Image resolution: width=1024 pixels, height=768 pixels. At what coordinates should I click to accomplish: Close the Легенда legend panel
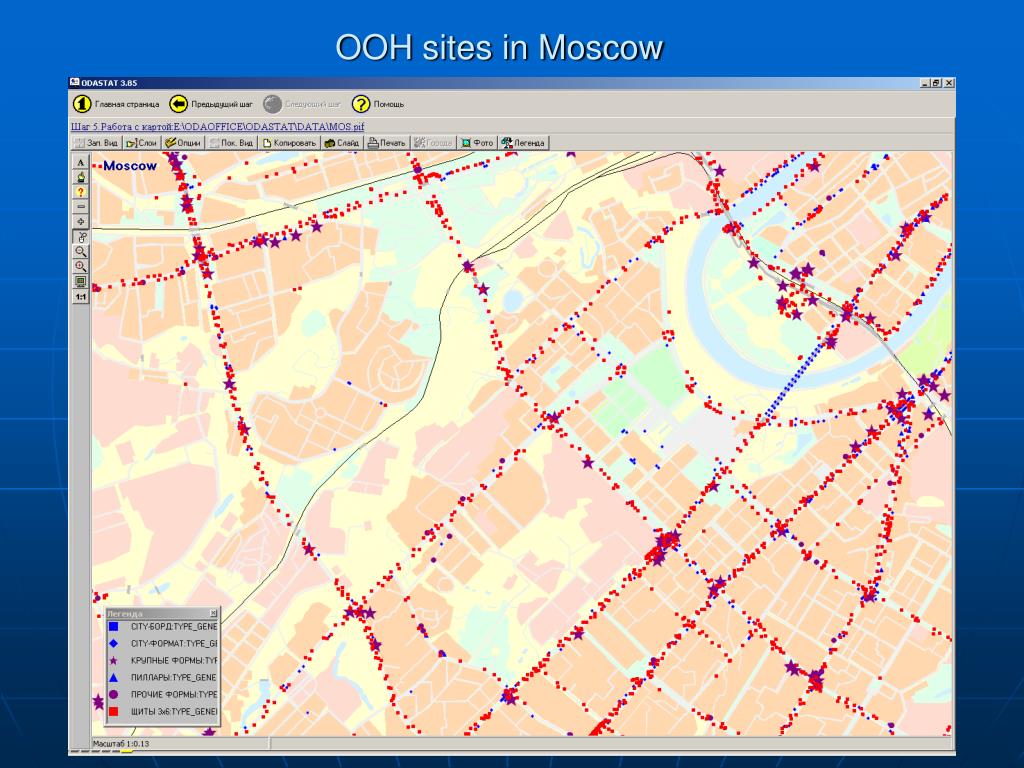213,613
